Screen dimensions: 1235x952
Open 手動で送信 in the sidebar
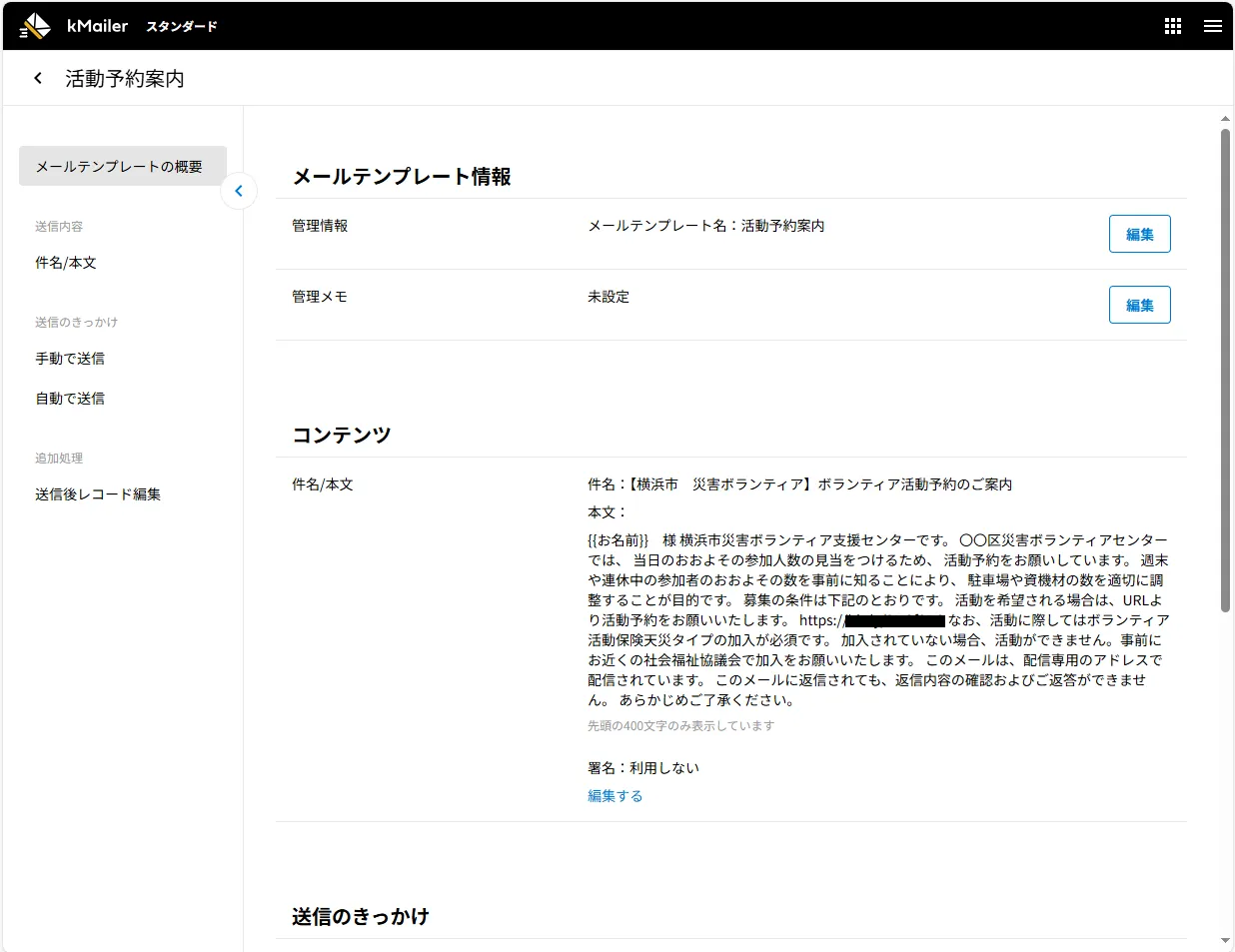coord(70,359)
